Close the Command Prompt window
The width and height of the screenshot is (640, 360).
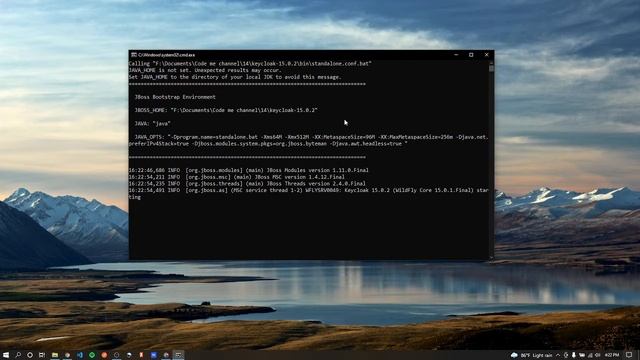pyautogui.click(x=486, y=55)
